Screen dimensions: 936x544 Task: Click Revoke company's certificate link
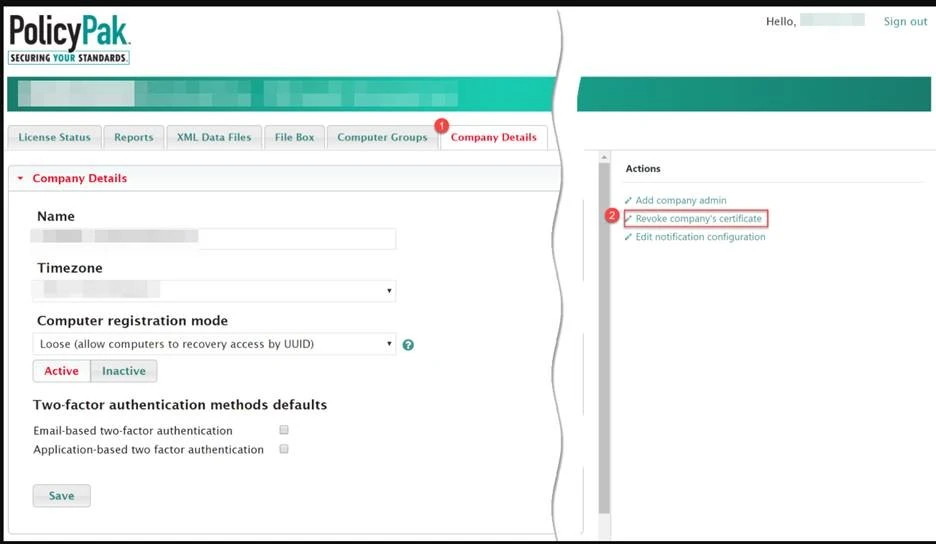[x=698, y=218]
